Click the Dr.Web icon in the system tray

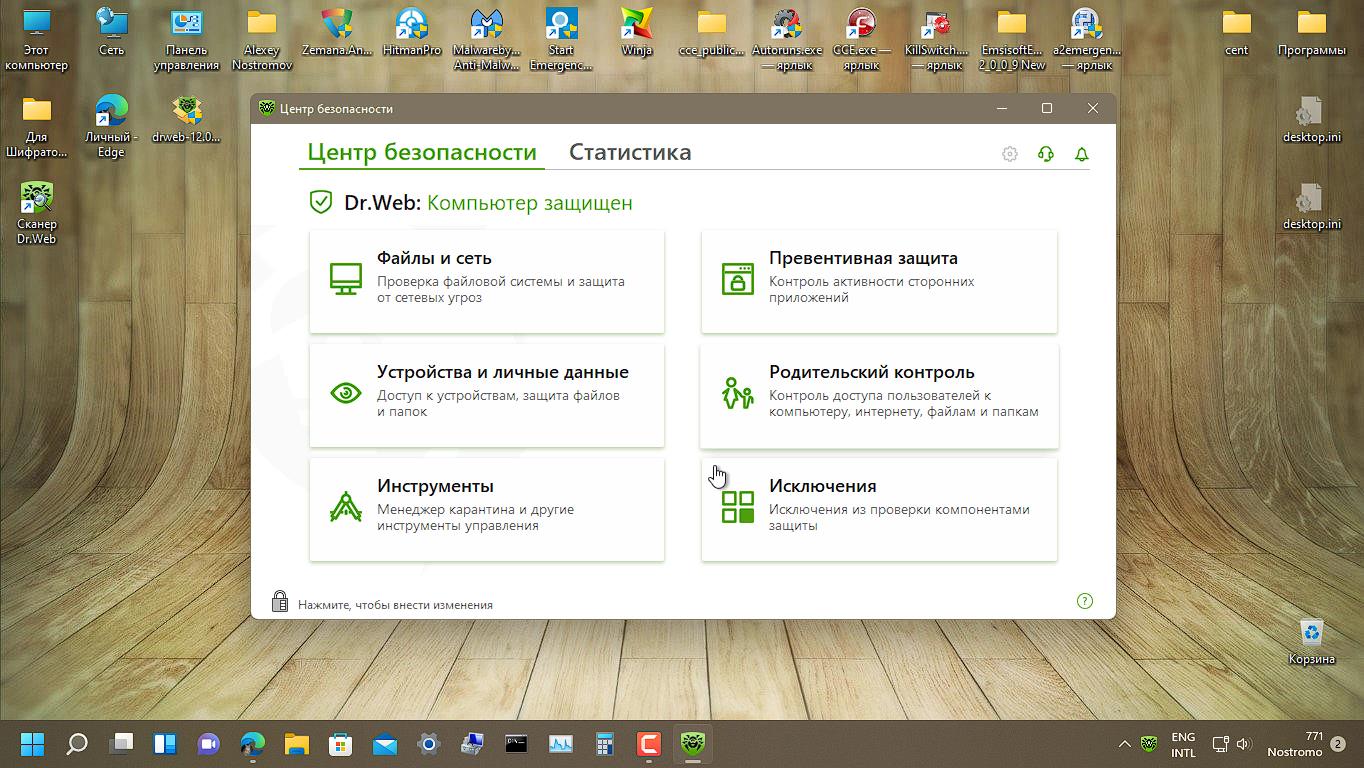(1151, 744)
